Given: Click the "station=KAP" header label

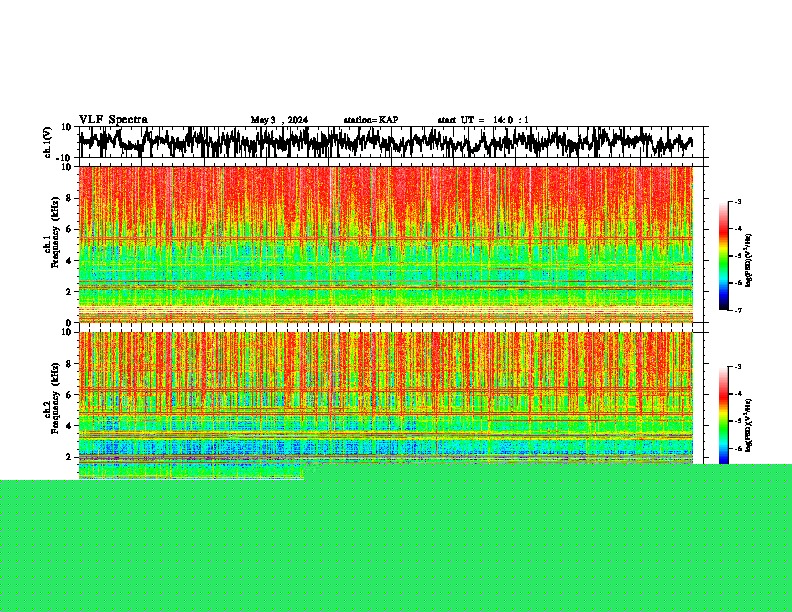Looking at the screenshot, I should coord(371,120).
